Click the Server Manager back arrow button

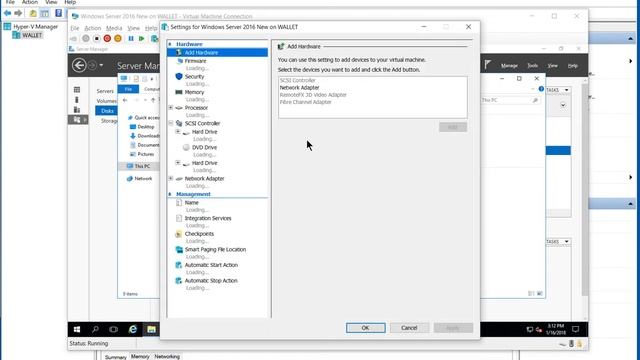(x=79, y=65)
